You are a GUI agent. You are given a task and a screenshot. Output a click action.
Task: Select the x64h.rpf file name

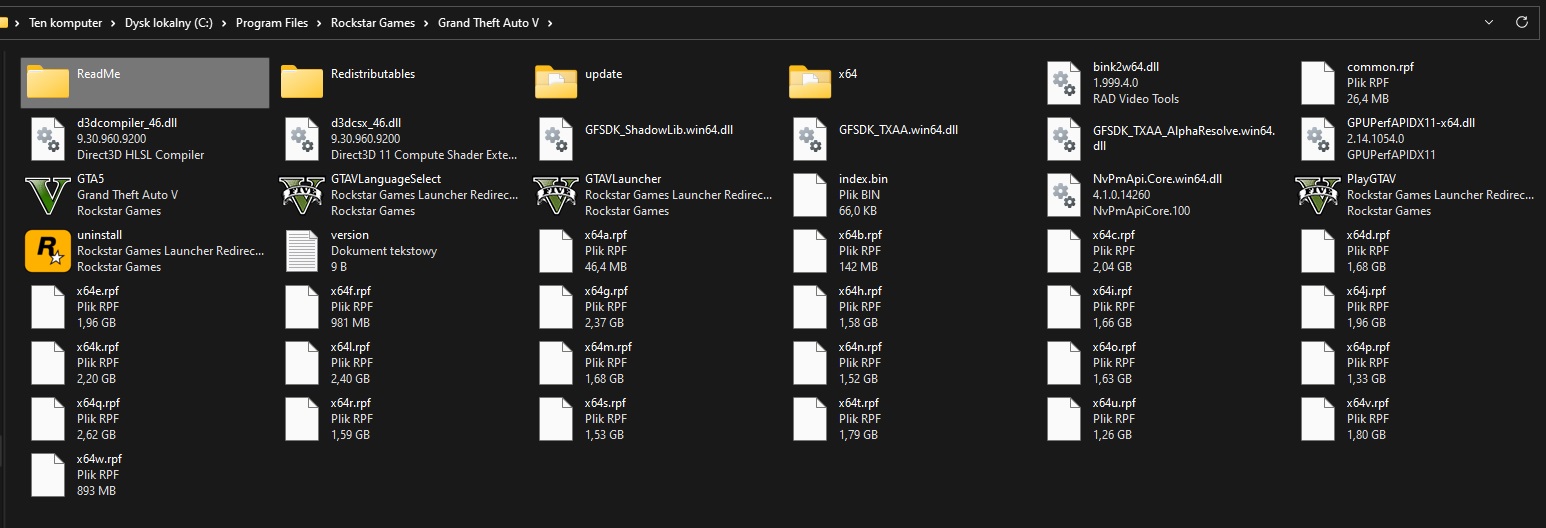860,291
